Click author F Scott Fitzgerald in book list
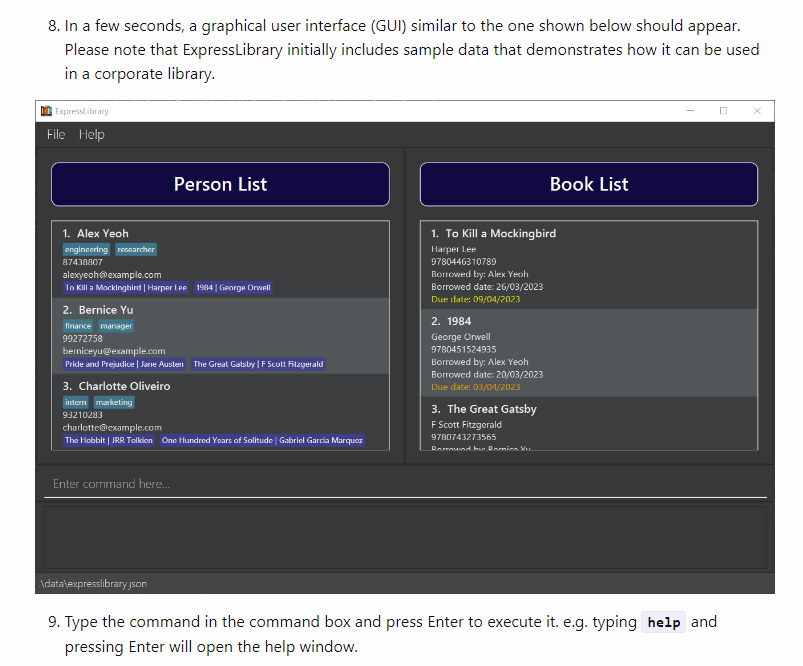Screen dimensions: 803x666 coord(466,425)
